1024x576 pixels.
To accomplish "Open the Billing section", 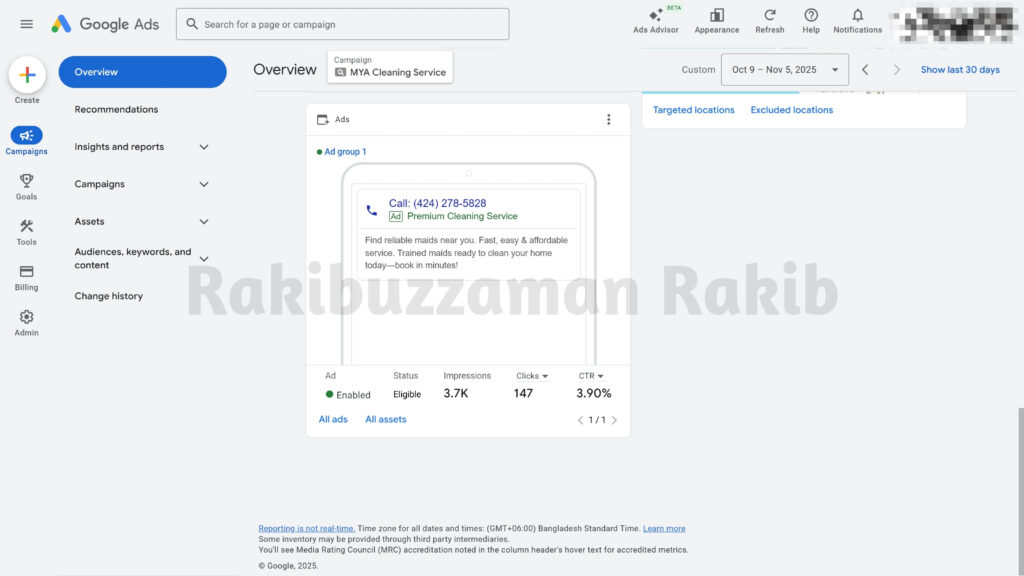I will [26, 277].
